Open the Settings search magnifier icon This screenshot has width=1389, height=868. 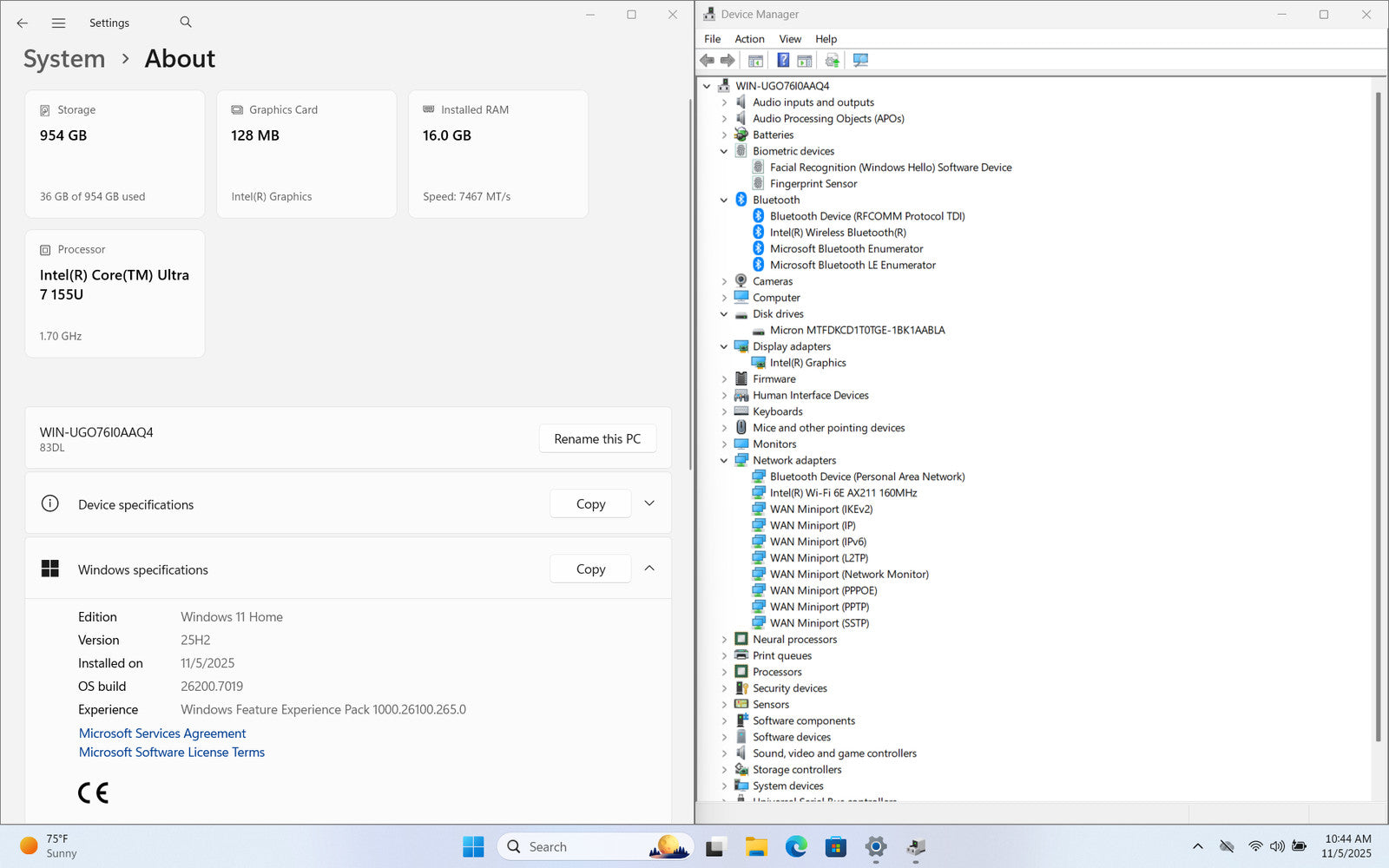pyautogui.click(x=186, y=23)
